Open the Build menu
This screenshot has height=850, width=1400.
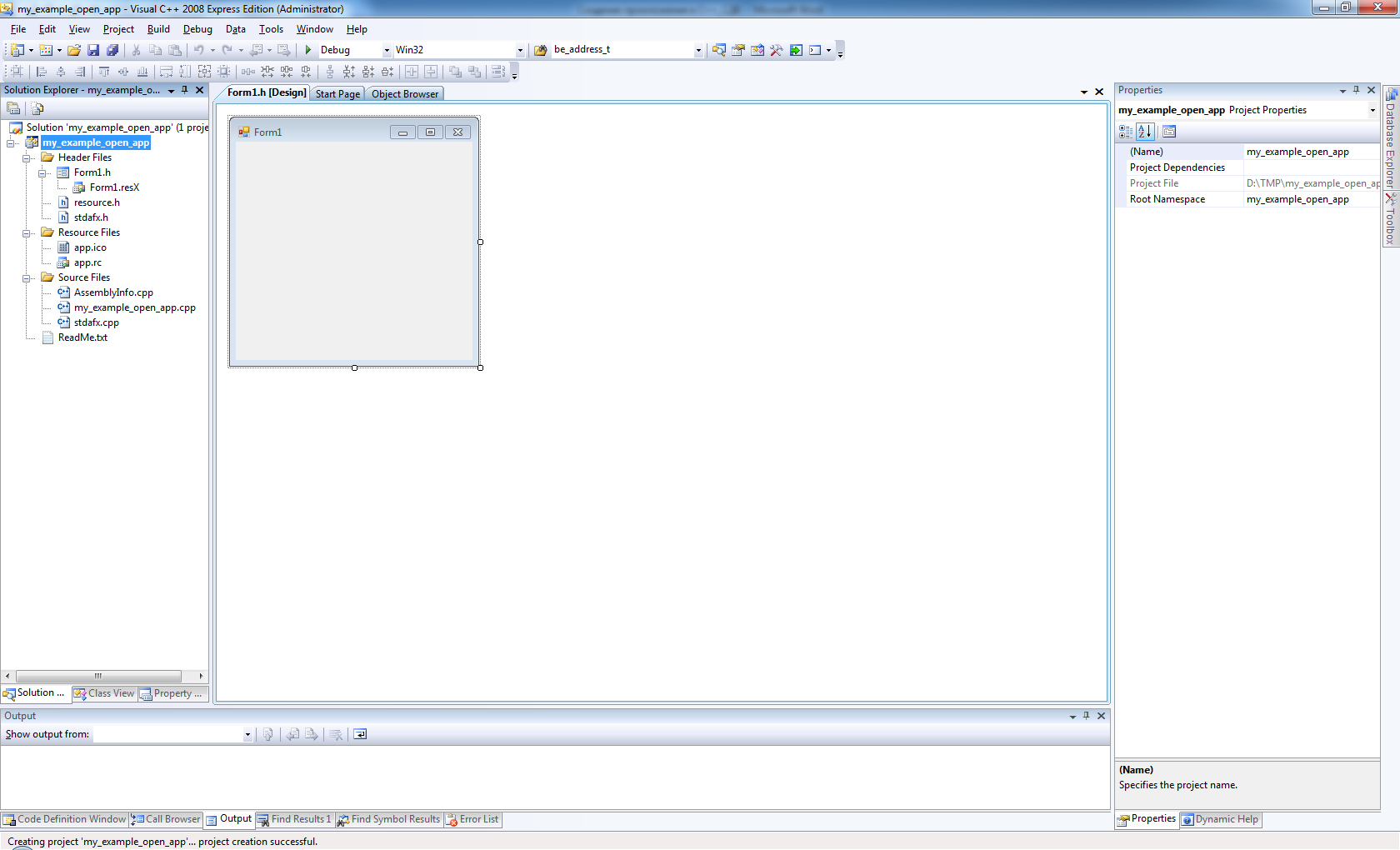(158, 29)
